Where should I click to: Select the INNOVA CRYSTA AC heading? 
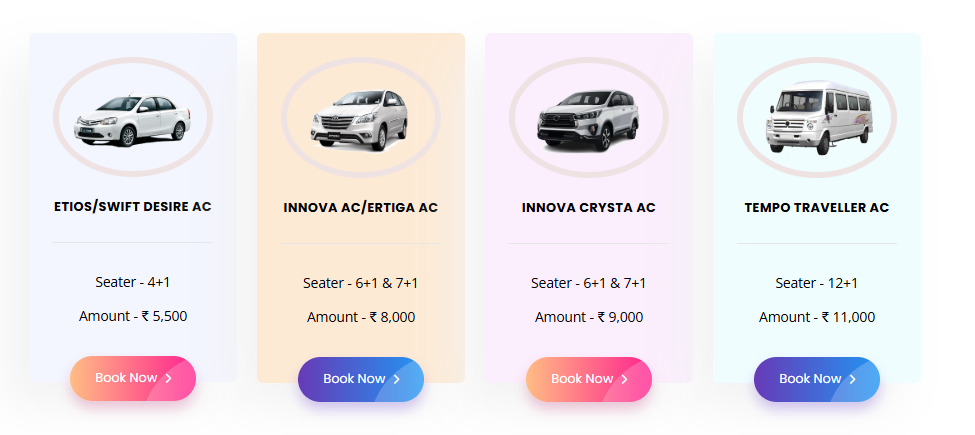(x=588, y=208)
